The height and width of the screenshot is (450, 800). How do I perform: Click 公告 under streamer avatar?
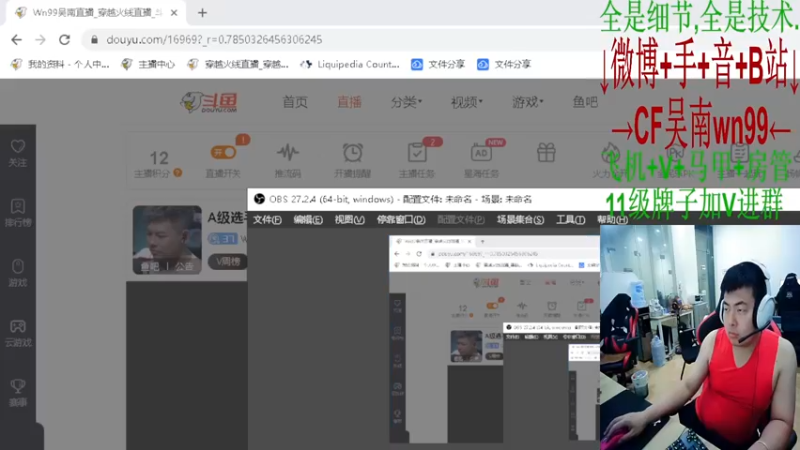coord(184,266)
